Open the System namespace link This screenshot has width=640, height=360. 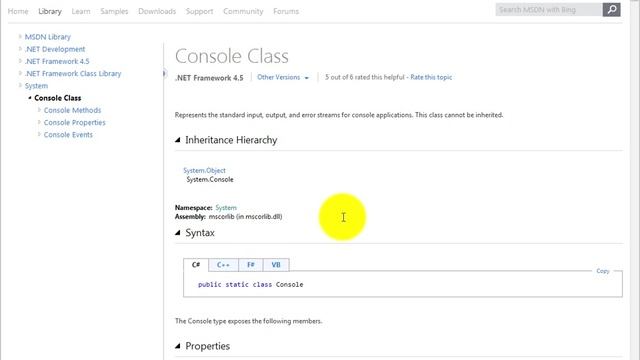click(226, 207)
